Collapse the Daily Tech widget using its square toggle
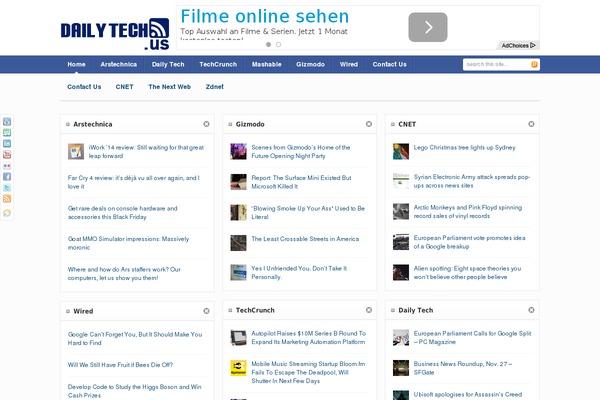600x400 pixels. [393, 310]
